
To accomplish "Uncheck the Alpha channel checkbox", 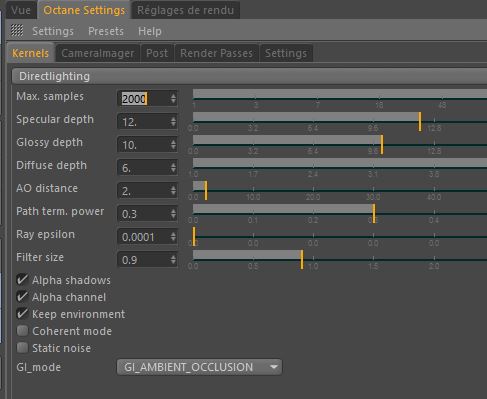I will point(22,297).
